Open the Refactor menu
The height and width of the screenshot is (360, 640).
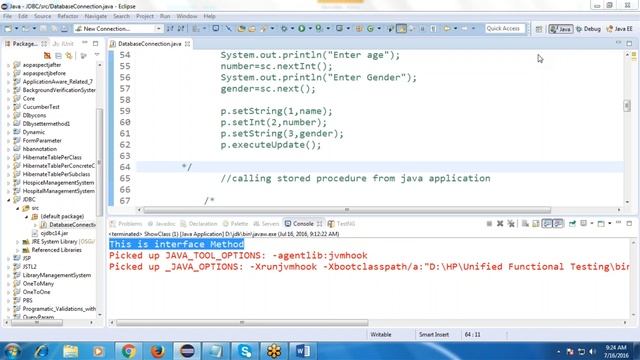68,16
